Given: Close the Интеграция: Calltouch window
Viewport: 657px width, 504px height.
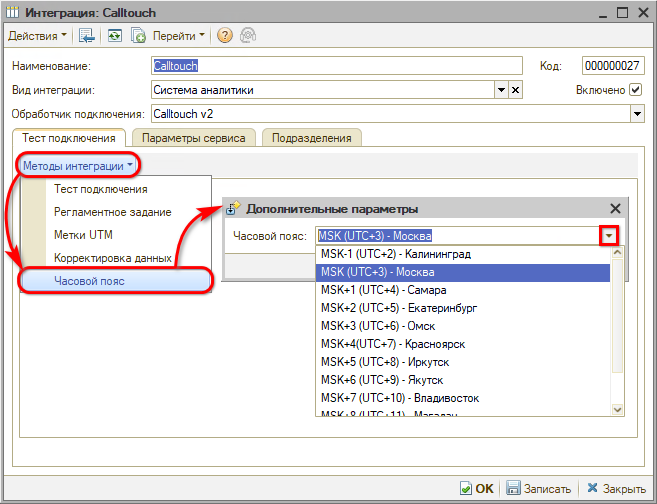Looking at the screenshot, I should pyautogui.click(x=643, y=13).
